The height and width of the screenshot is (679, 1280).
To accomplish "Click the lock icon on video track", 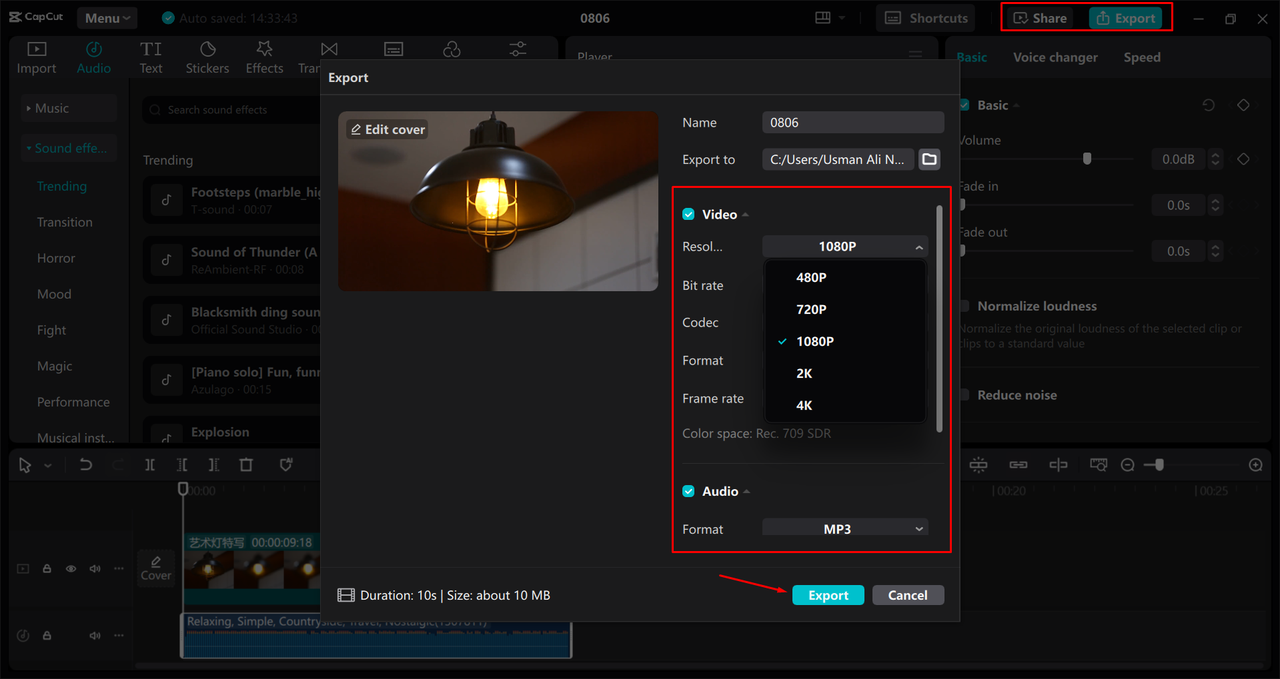I will (x=47, y=569).
